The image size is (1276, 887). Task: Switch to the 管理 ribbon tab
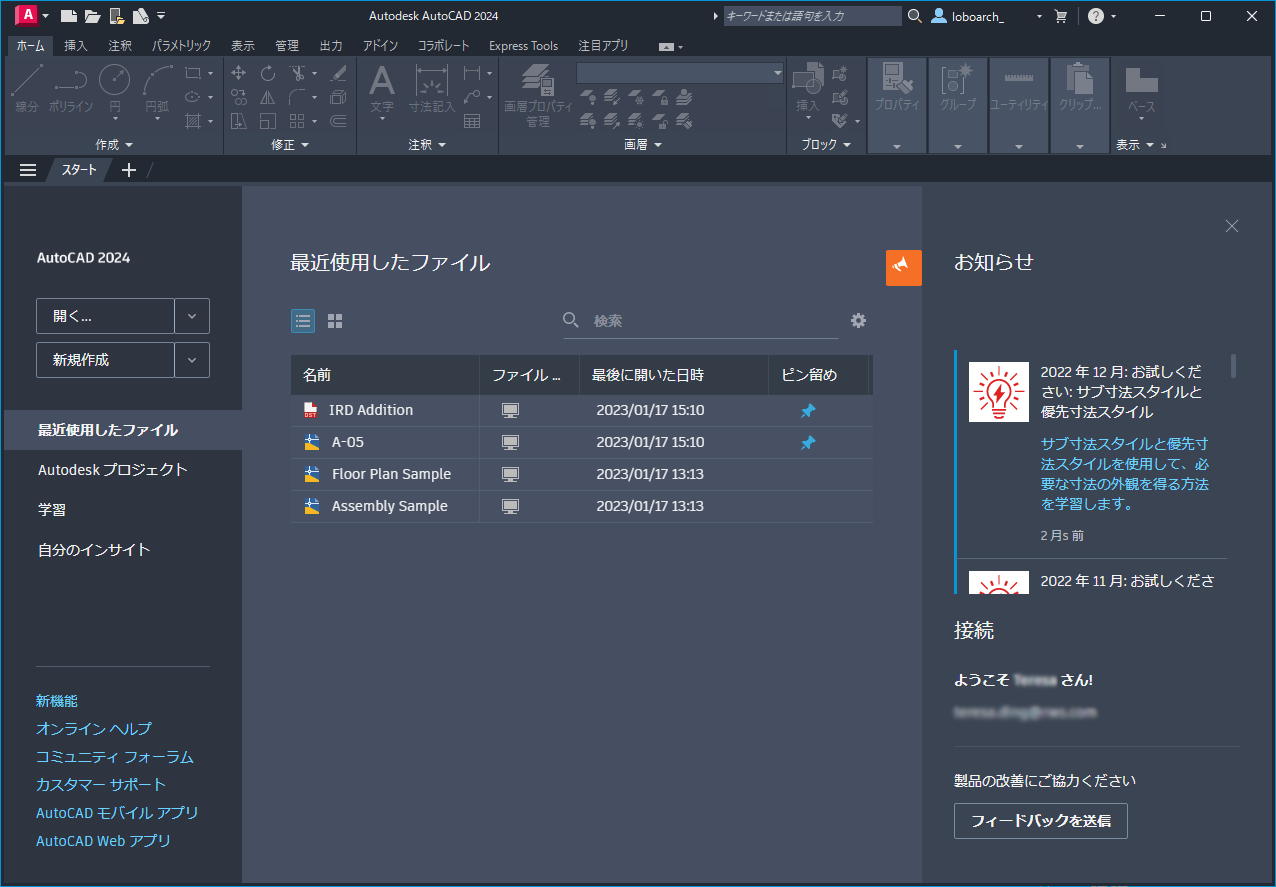point(287,46)
